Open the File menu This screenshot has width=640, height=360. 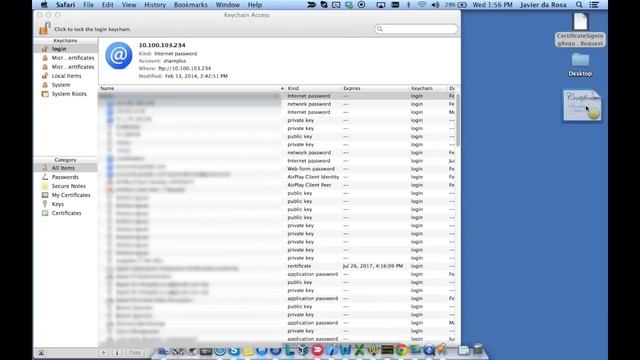pyautogui.click(x=88, y=5)
